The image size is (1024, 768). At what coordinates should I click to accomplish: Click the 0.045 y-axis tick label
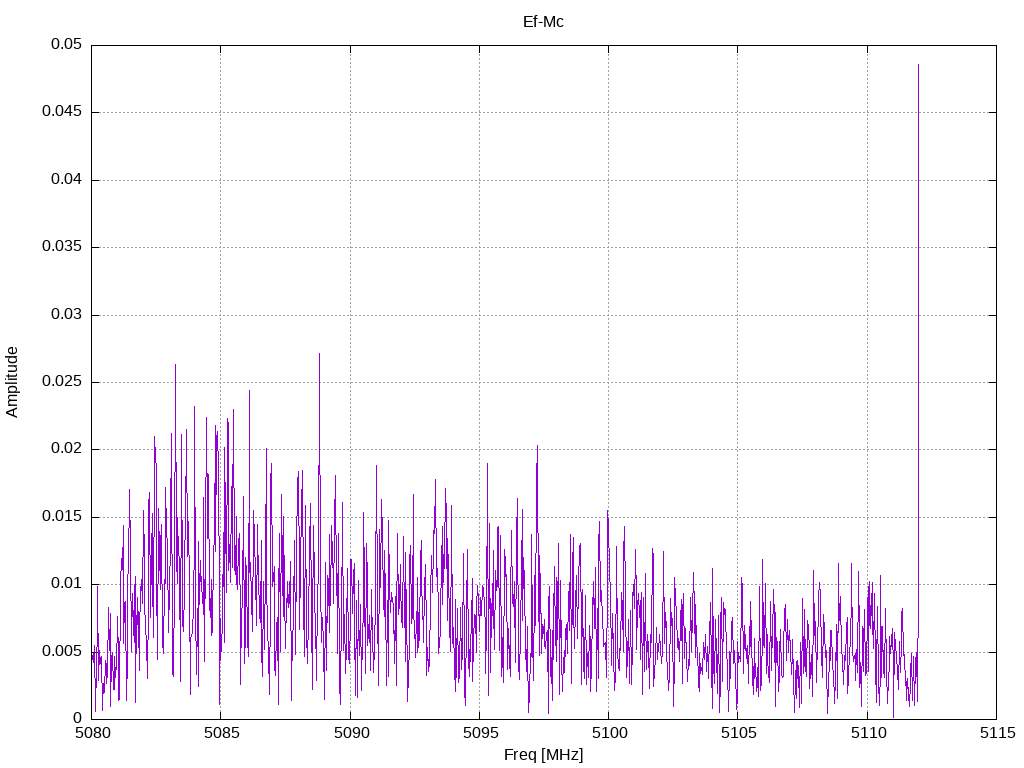(62, 112)
